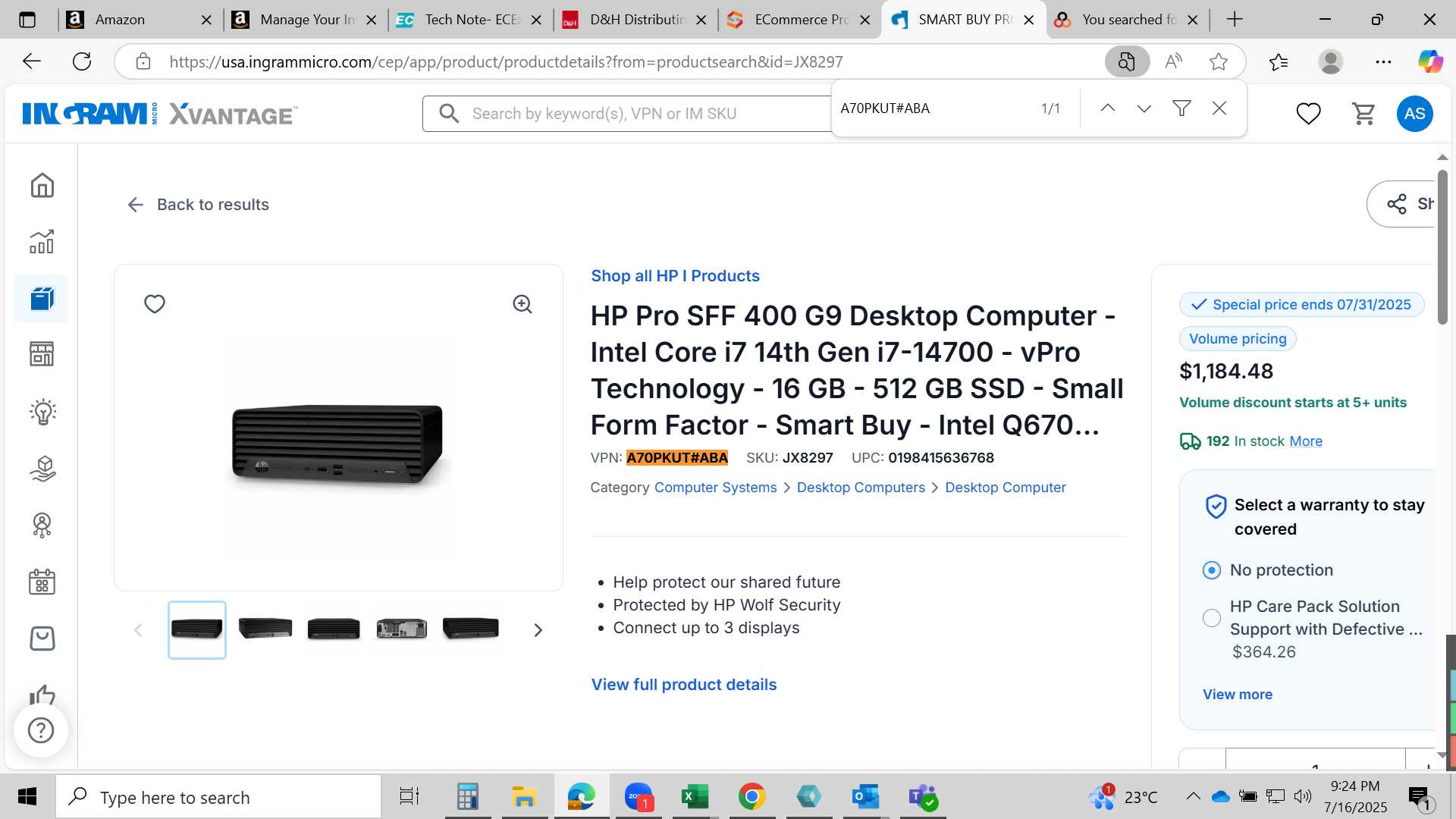The width and height of the screenshot is (1456, 819).
Task: Switch to the D&H Distributing tab
Action: click(x=636, y=20)
